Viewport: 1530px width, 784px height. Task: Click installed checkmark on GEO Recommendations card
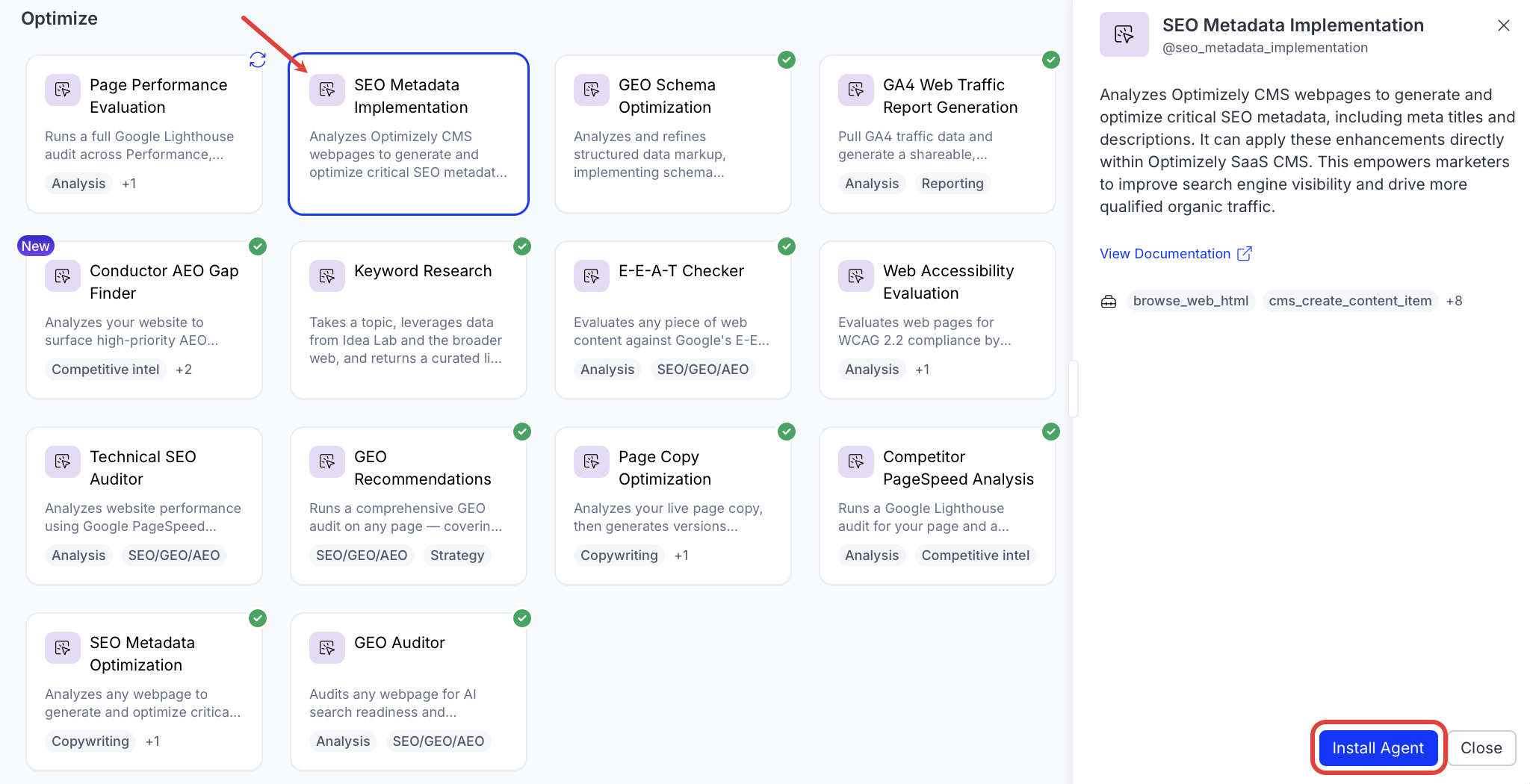click(522, 432)
